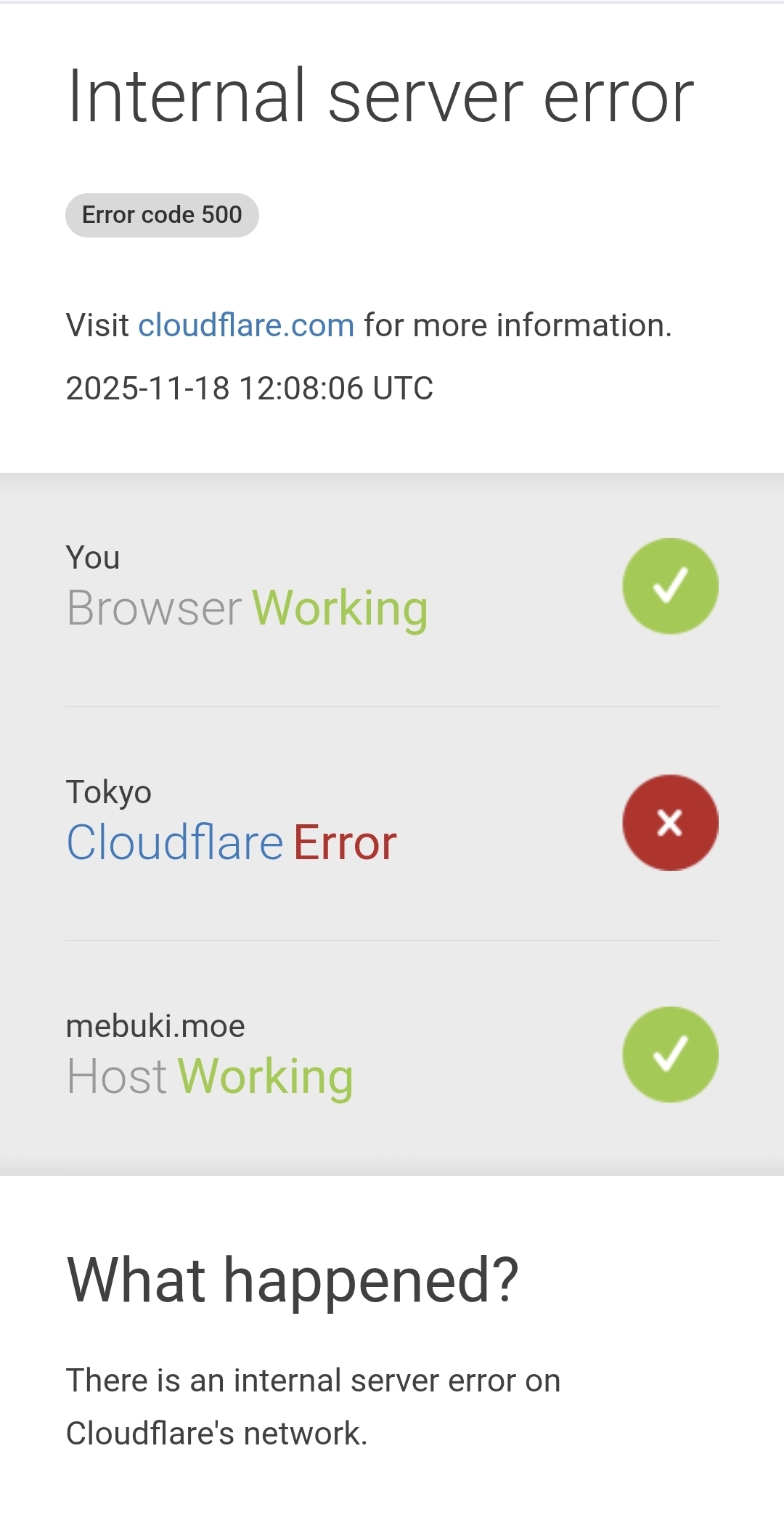The height and width of the screenshot is (1536, 784).
Task: Click the Error code 500 badge
Action: 162,215
